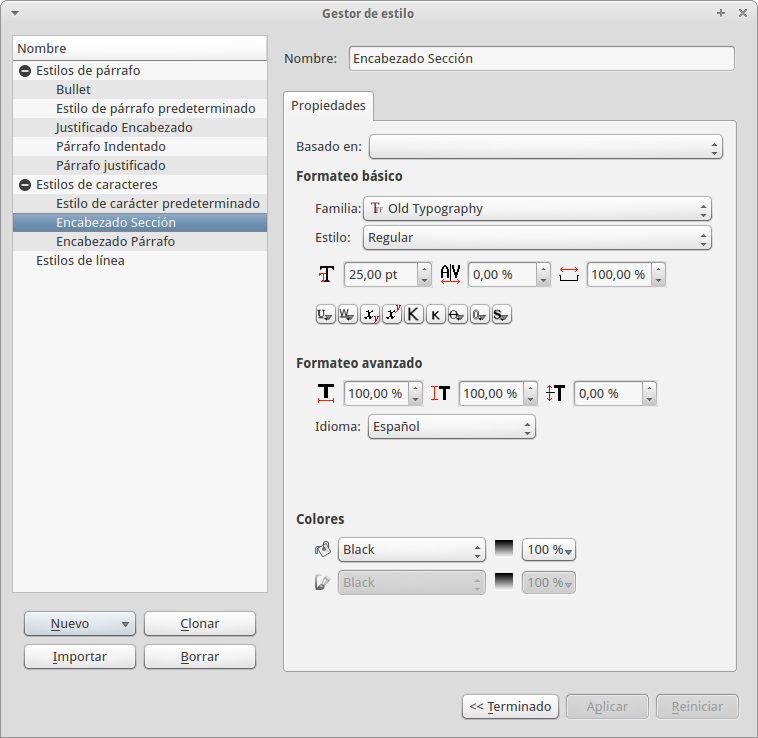Click the vertical glyph scaling icon
The image size is (758, 738).
(x=440, y=393)
